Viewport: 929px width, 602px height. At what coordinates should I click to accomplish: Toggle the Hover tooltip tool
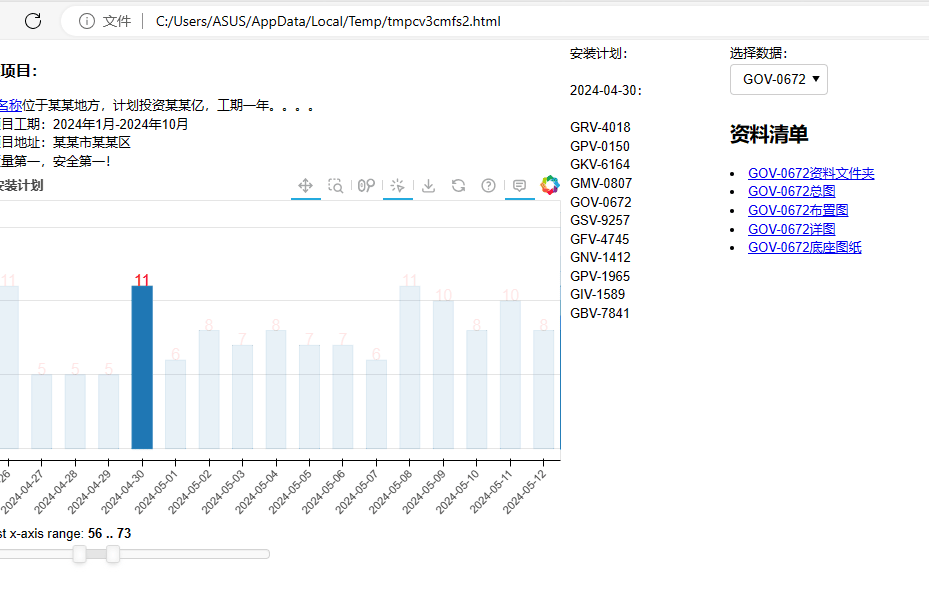520,185
